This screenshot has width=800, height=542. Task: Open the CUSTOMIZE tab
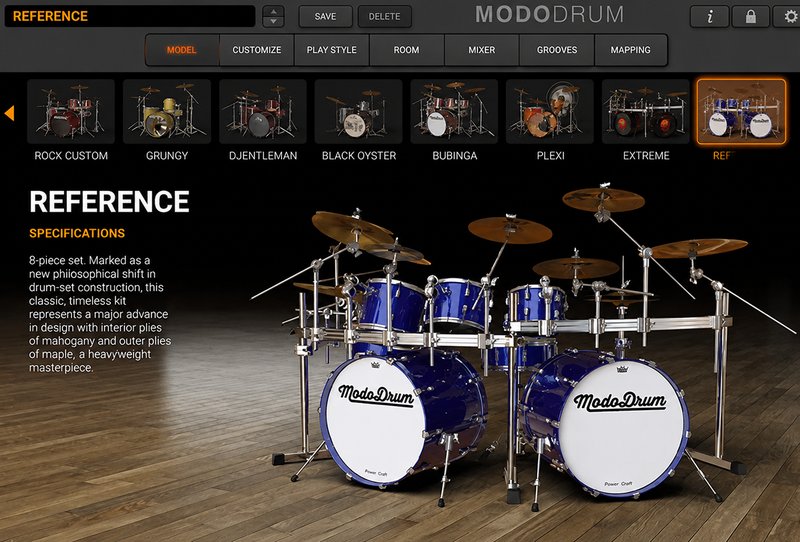257,50
